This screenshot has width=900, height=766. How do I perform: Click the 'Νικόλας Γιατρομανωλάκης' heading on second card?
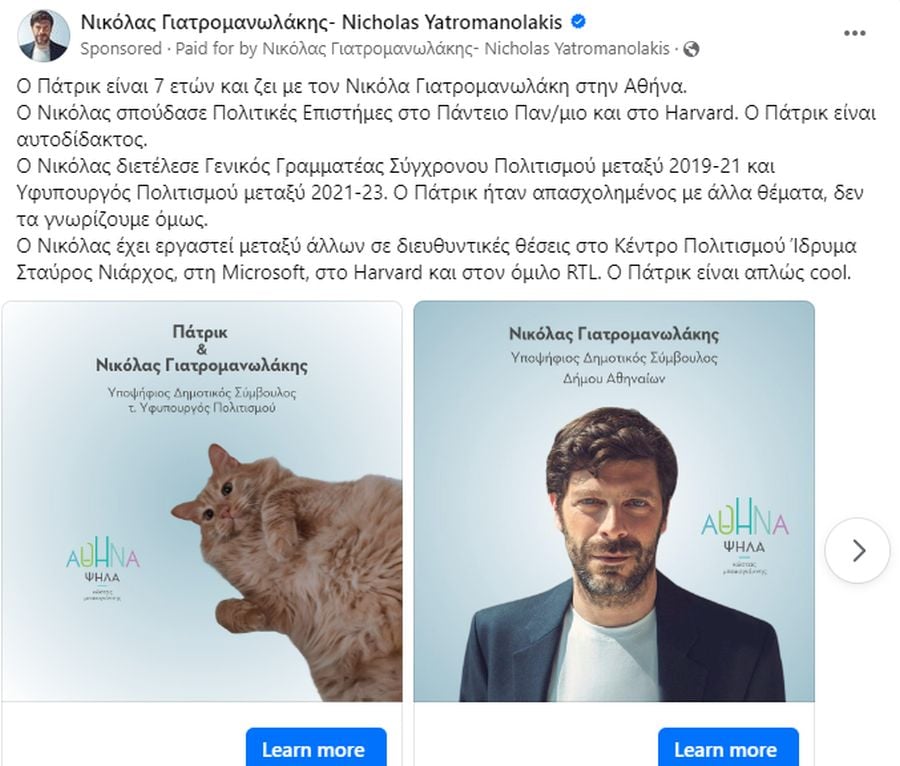coord(614,334)
